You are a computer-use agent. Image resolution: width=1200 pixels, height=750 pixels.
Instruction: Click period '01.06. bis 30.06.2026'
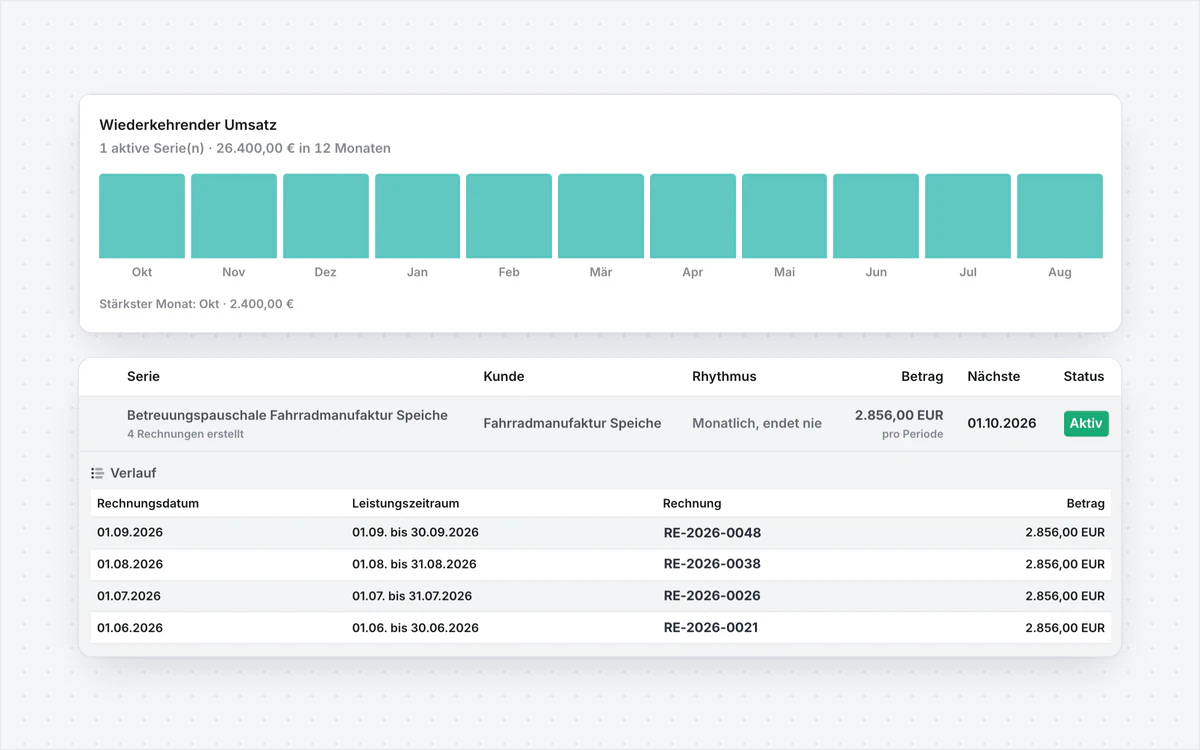pos(415,628)
